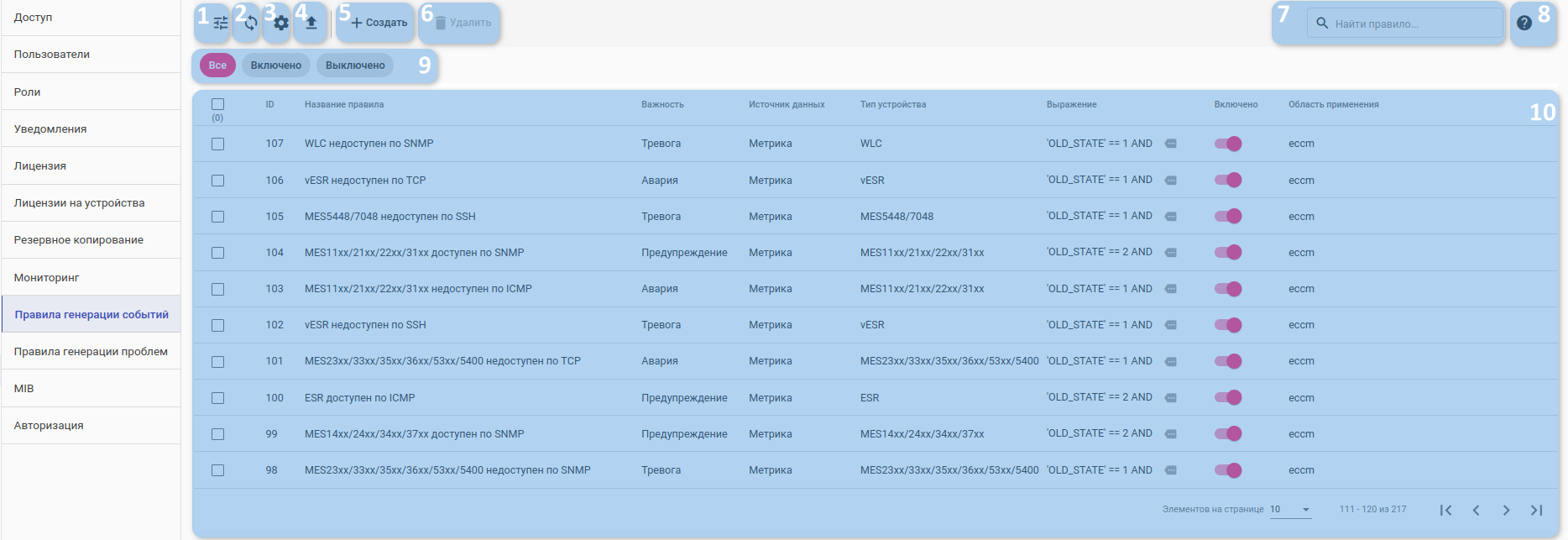Go to the next page

tap(1506, 510)
